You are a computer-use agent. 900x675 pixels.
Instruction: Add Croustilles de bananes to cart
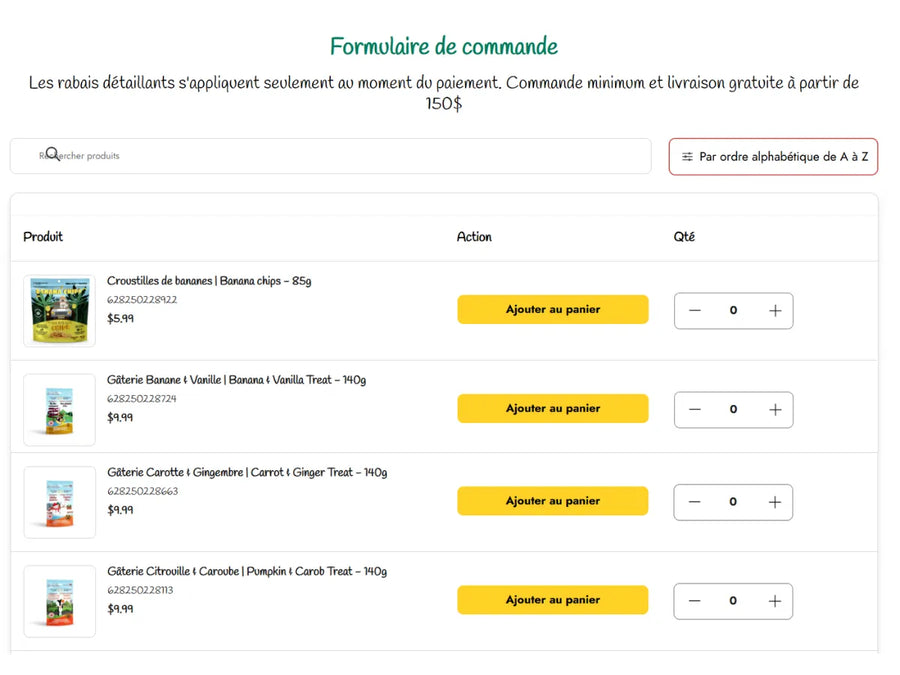(x=552, y=310)
